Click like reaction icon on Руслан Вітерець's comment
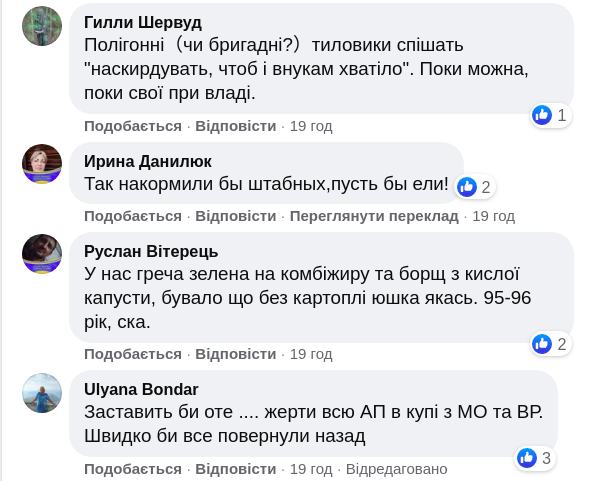The height and width of the screenshot is (481, 614). pyautogui.click(x=542, y=344)
